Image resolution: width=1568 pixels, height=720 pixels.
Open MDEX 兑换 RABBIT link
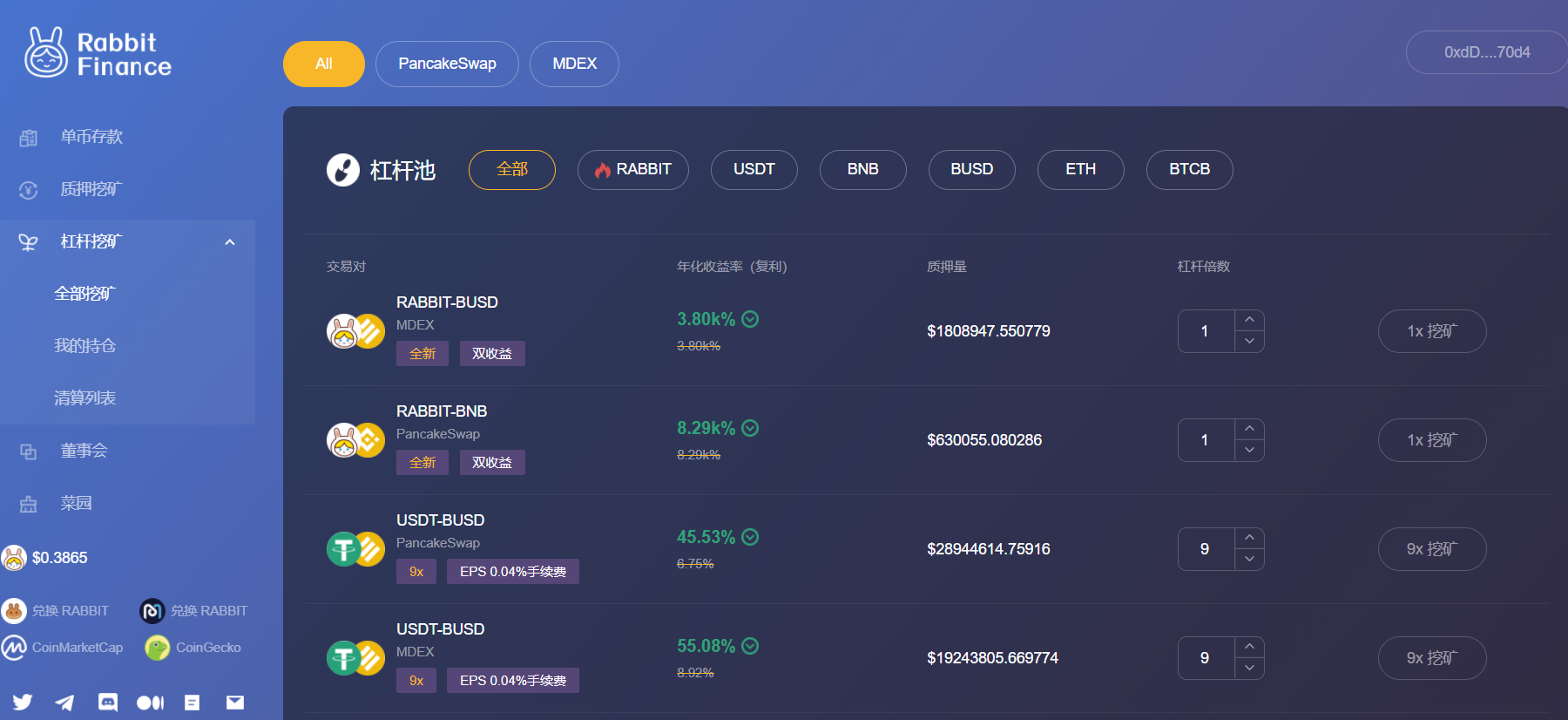point(194,611)
